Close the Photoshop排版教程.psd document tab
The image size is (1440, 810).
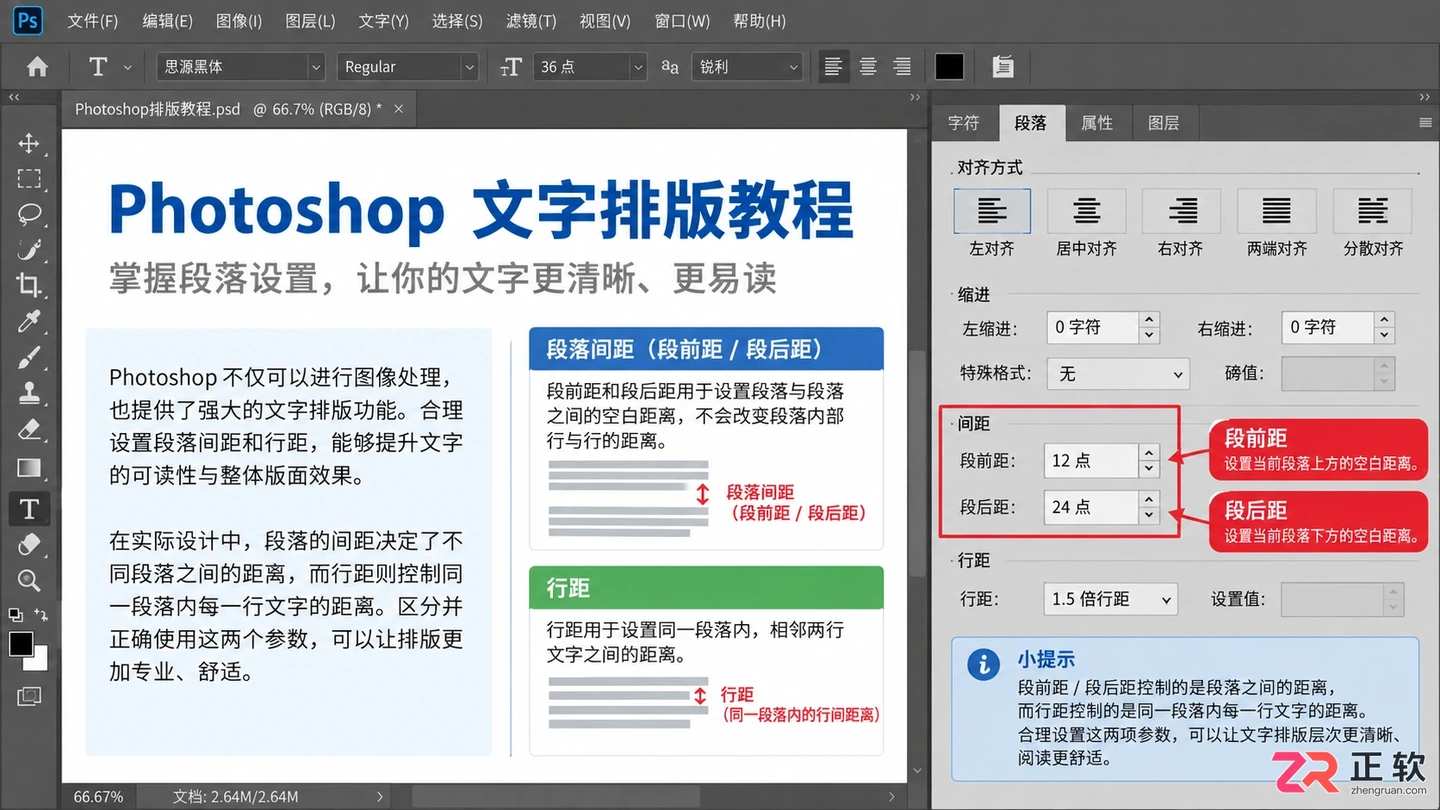tap(398, 109)
